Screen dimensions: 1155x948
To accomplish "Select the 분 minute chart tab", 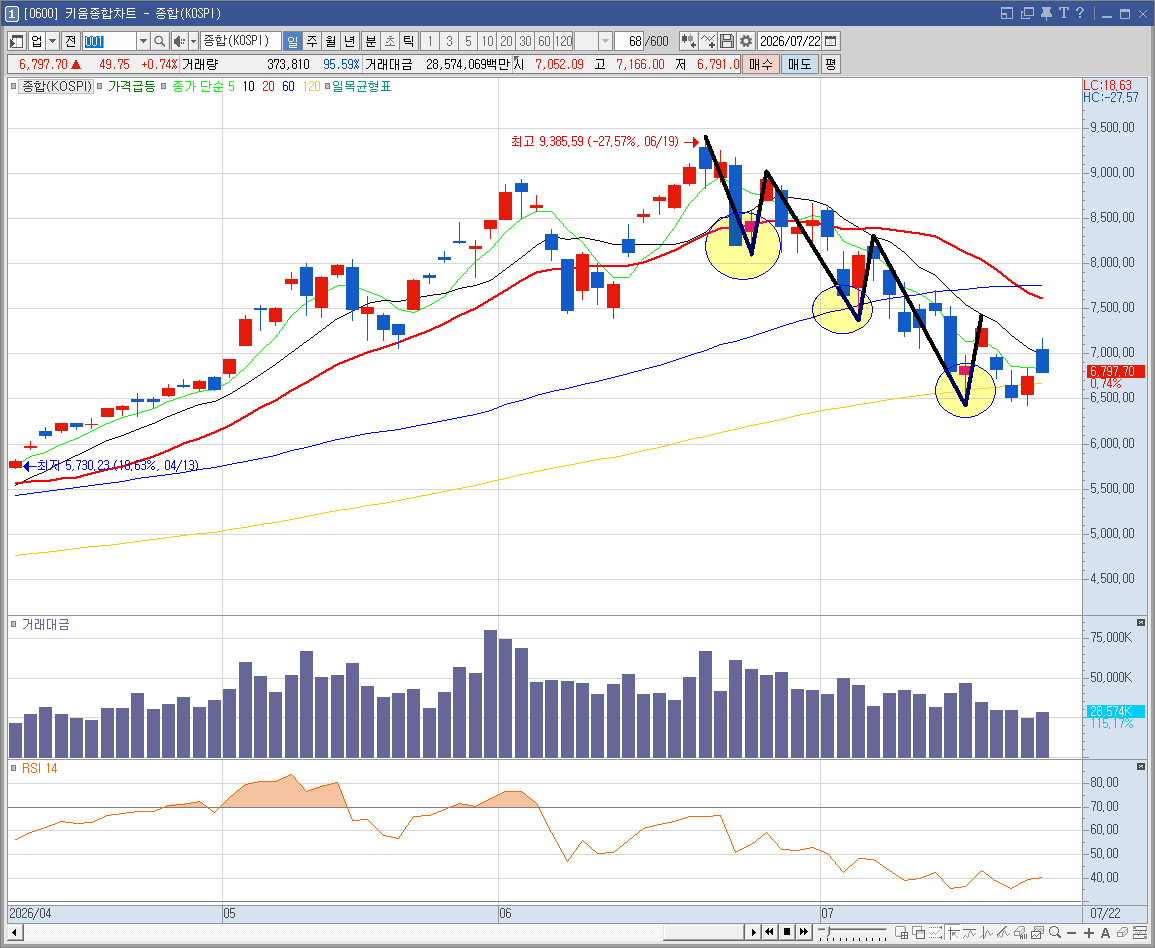I will (371, 41).
